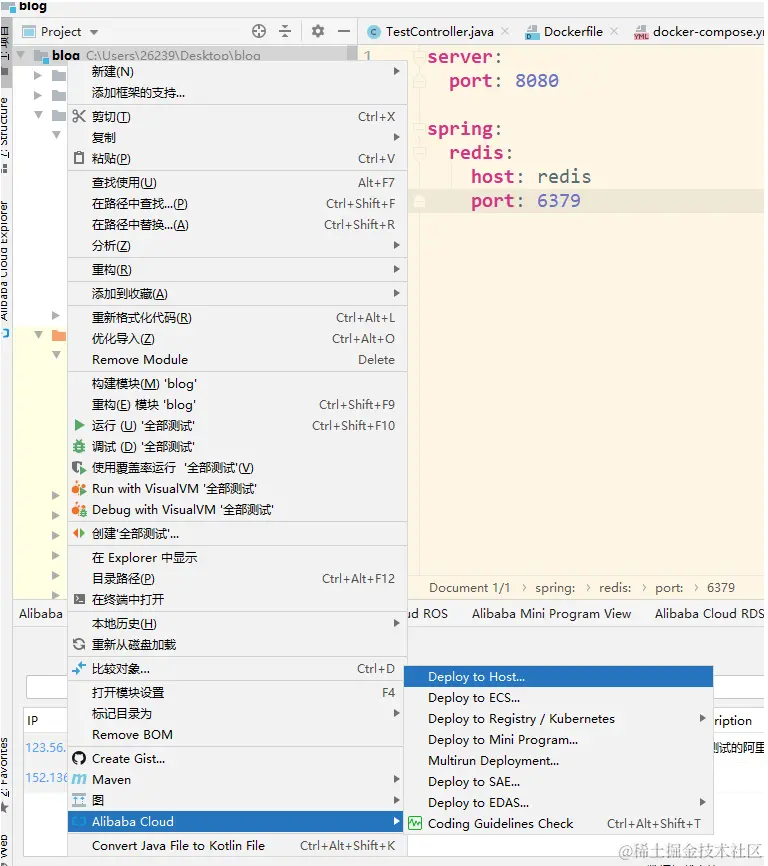Select 在路径中查找...(P)
Viewport: 768px width, 866px height.
click(x=237, y=203)
